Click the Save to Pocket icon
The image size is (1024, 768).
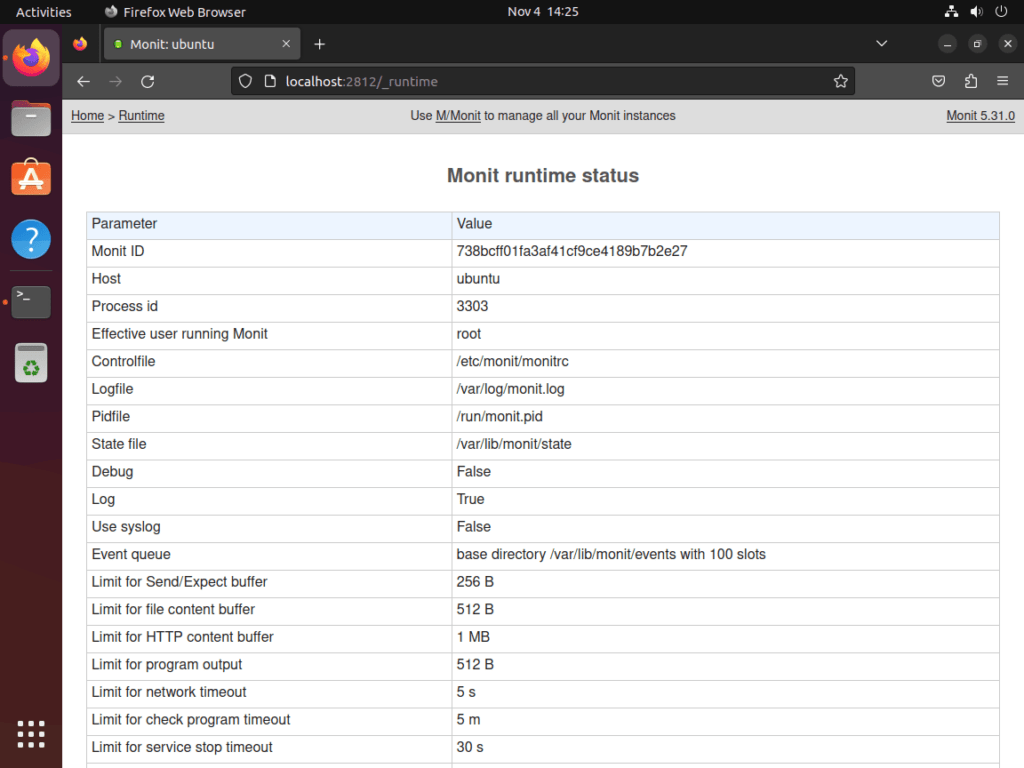[x=938, y=81]
